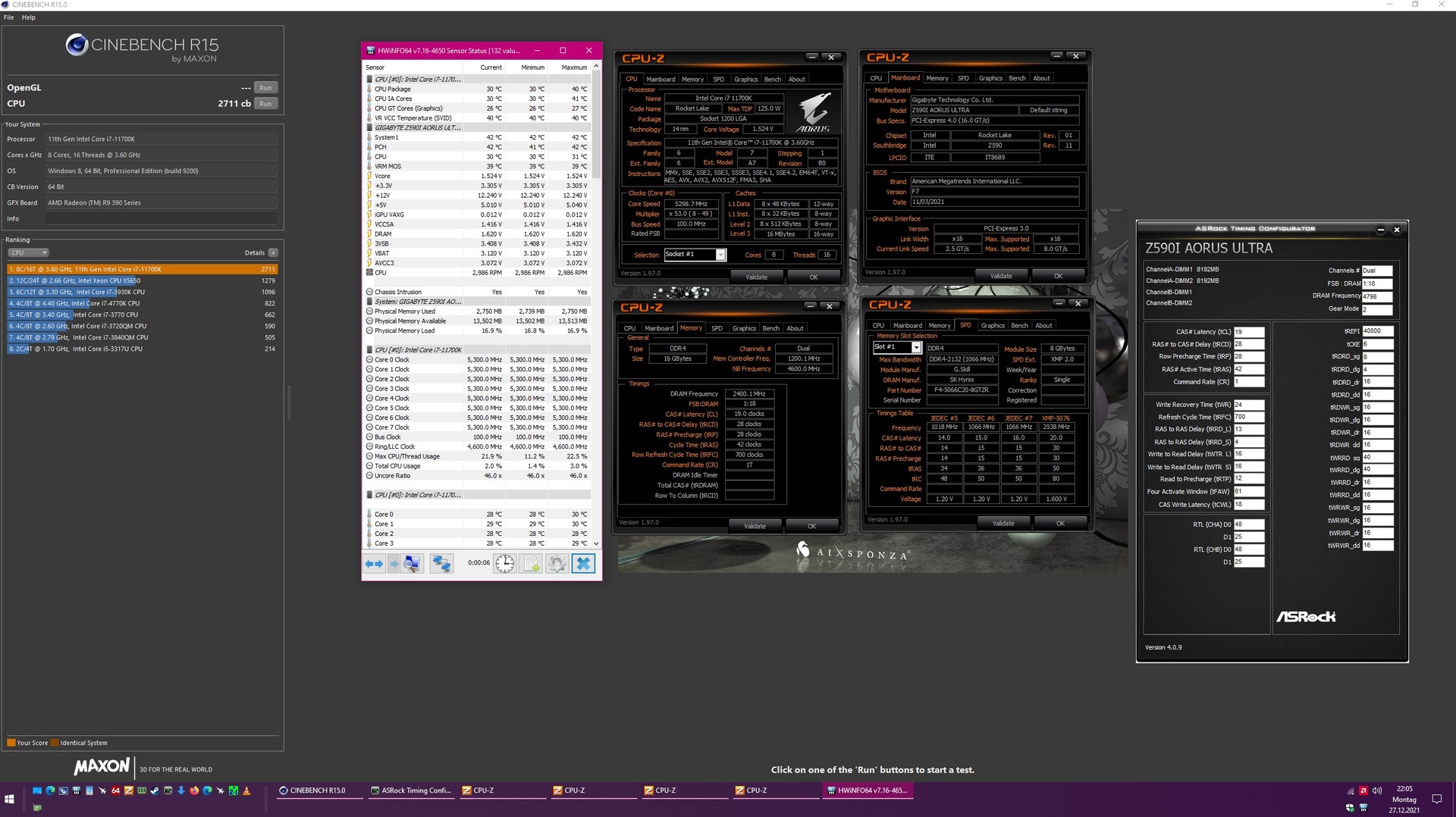
Task: Open Cinebench File menu
Action: pyautogui.click(x=9, y=17)
